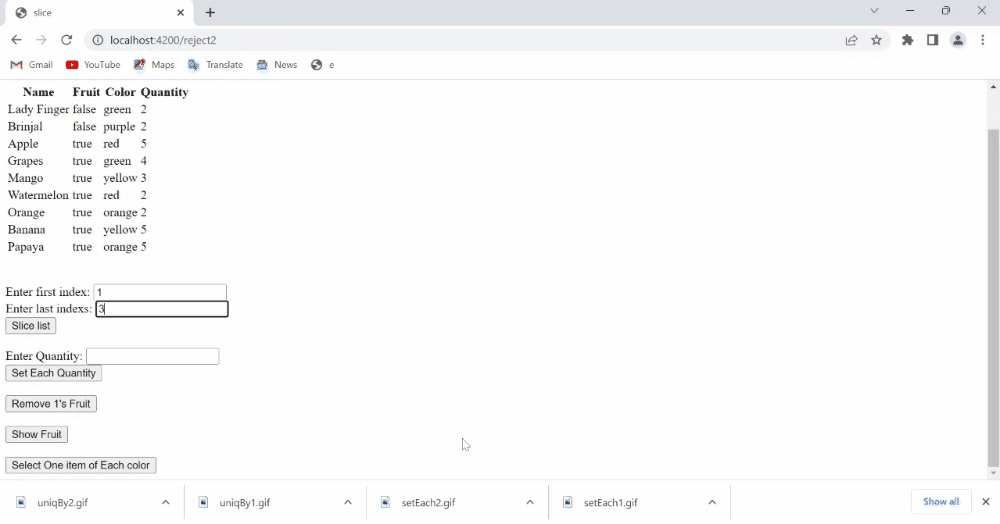Open the tab search chevron
1000x524 pixels.
[874, 11]
